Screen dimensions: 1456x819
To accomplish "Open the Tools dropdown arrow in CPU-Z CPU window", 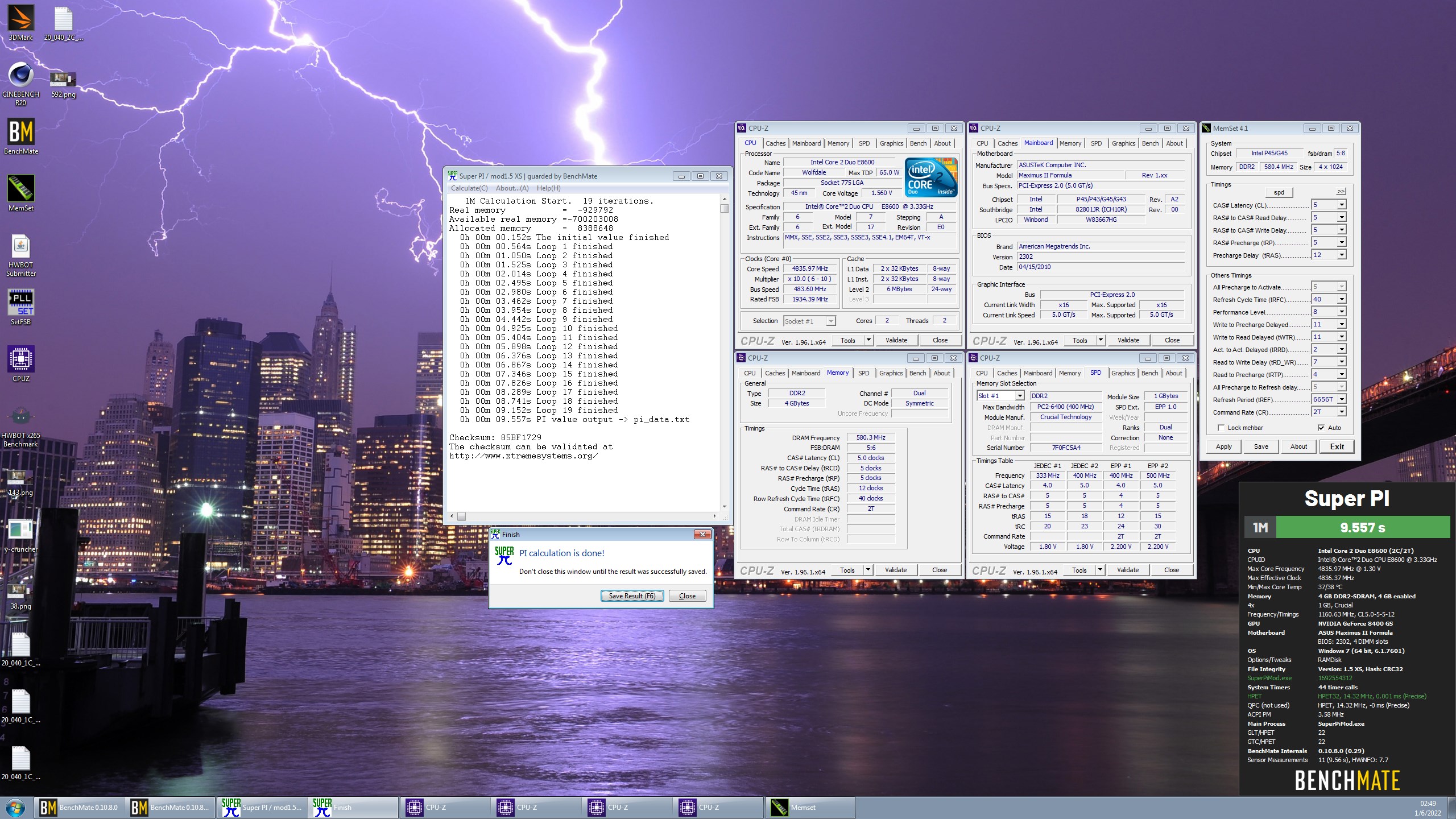I will 868,340.
